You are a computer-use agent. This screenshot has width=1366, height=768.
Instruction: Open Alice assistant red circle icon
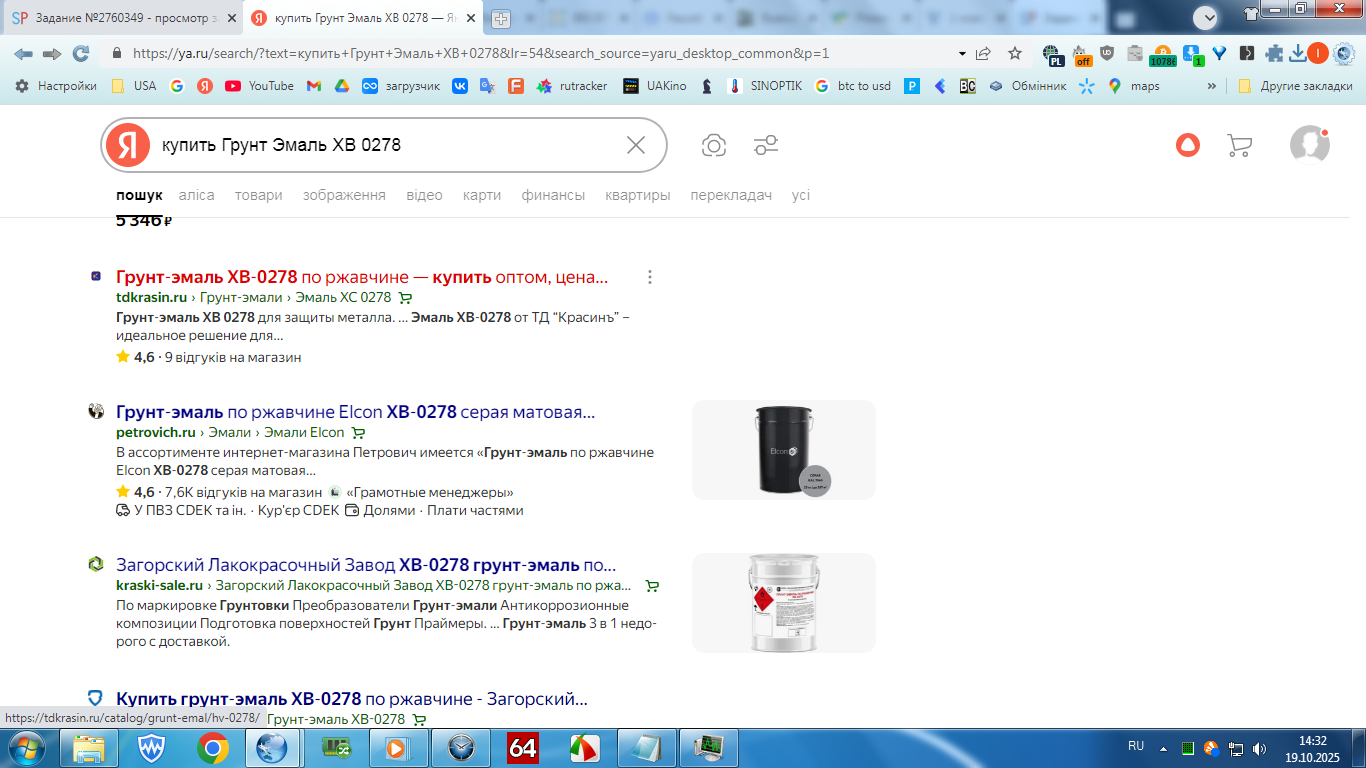(1187, 145)
